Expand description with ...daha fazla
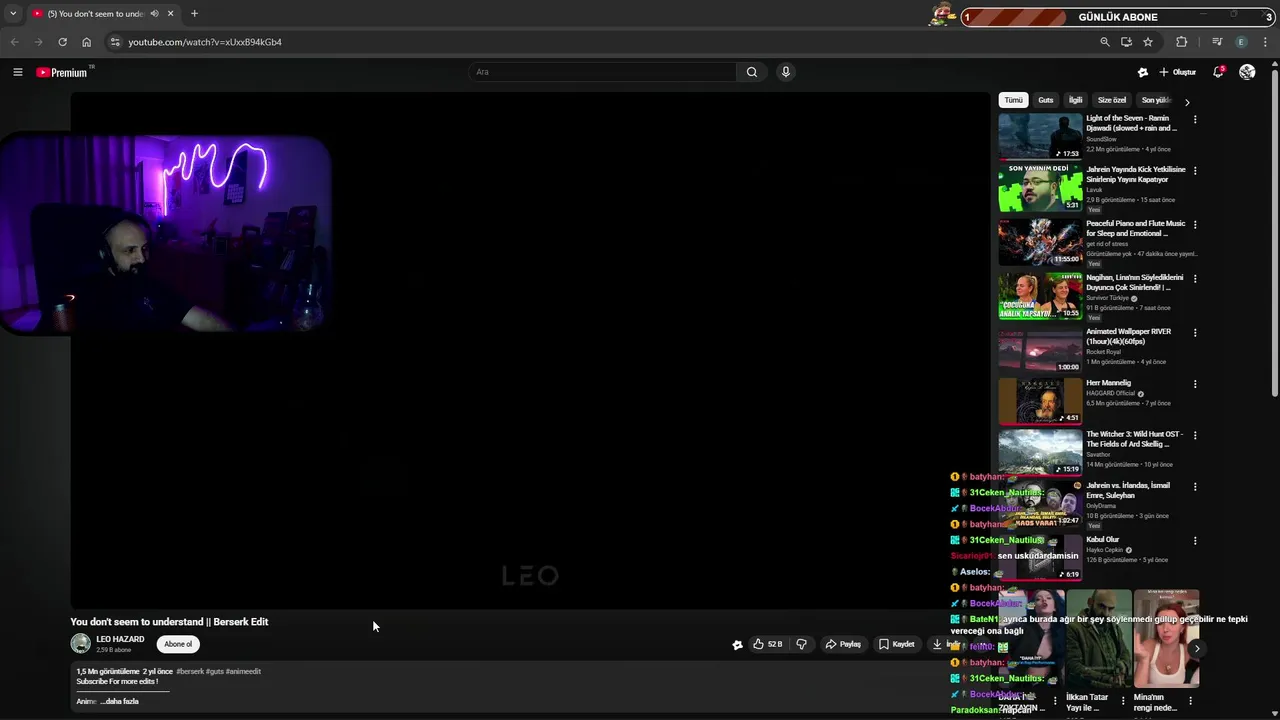The height and width of the screenshot is (720, 1280). click(x=120, y=702)
